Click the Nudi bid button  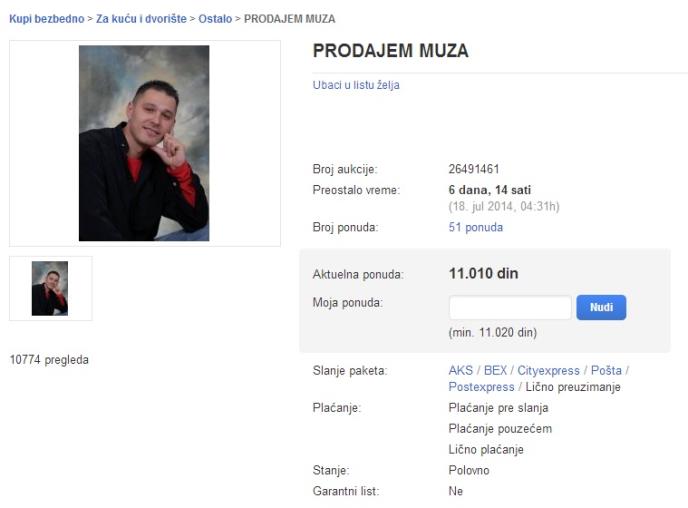pos(601,307)
